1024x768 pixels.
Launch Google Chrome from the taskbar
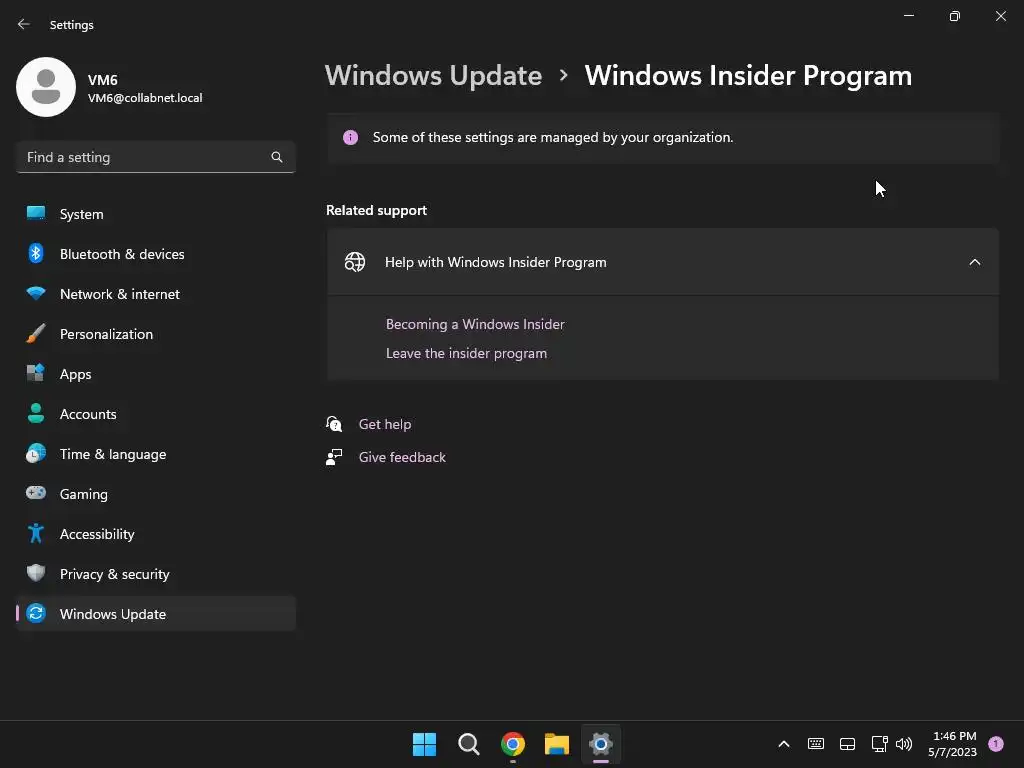pos(513,744)
